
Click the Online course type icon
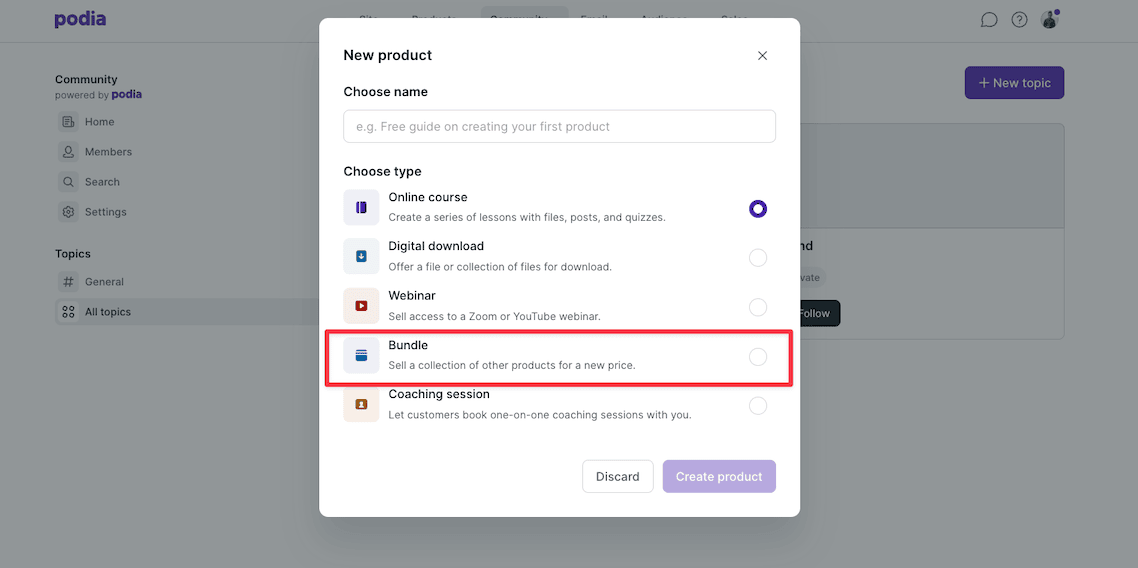pos(361,208)
